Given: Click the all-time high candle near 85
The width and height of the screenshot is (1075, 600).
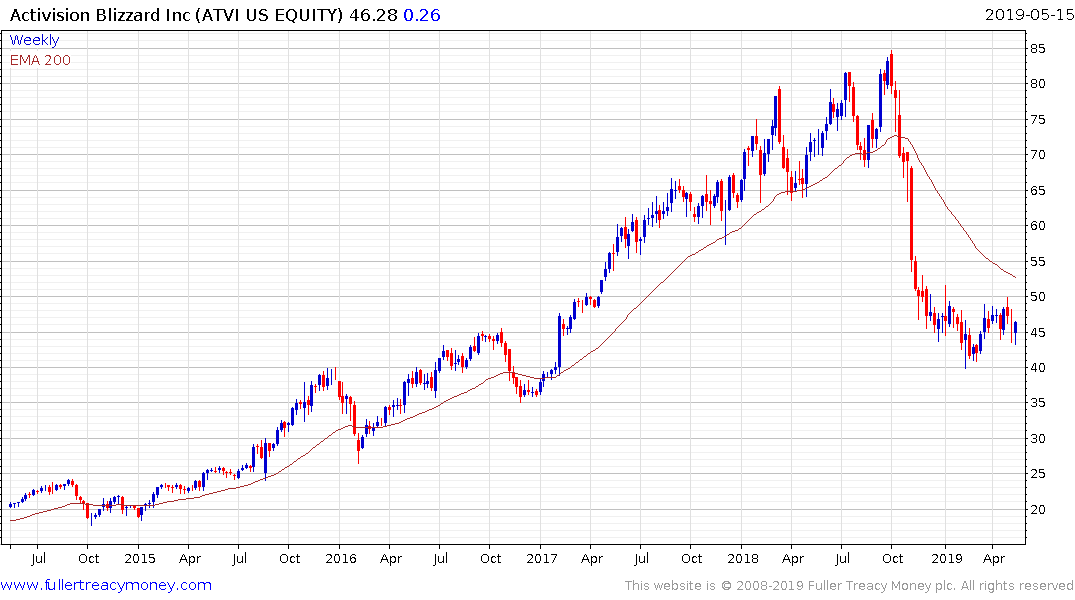Looking at the screenshot, I should click(x=891, y=69).
